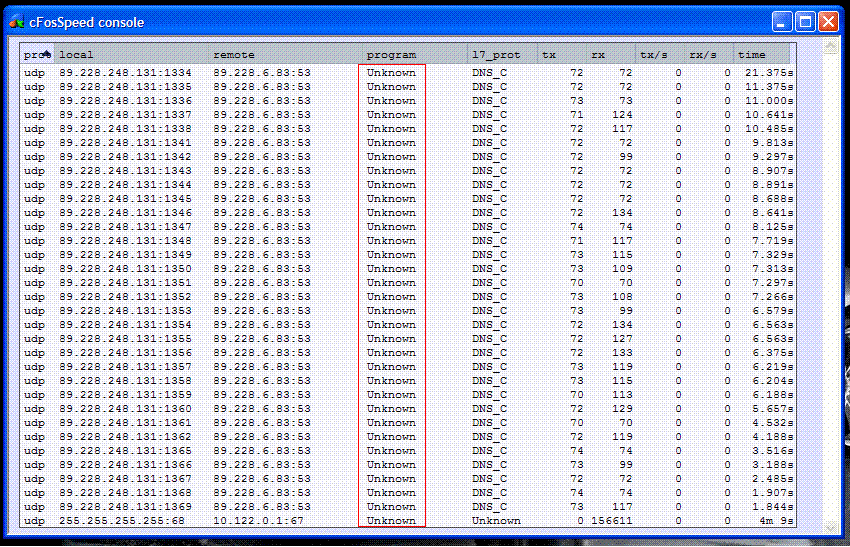Sort by the local column header

(131, 54)
